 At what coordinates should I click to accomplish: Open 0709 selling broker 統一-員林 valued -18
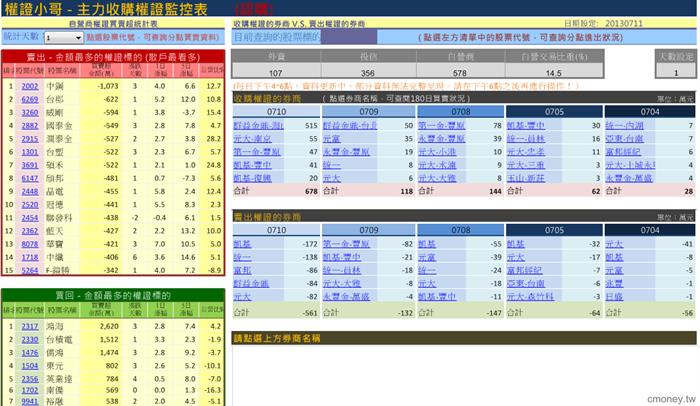342,270
